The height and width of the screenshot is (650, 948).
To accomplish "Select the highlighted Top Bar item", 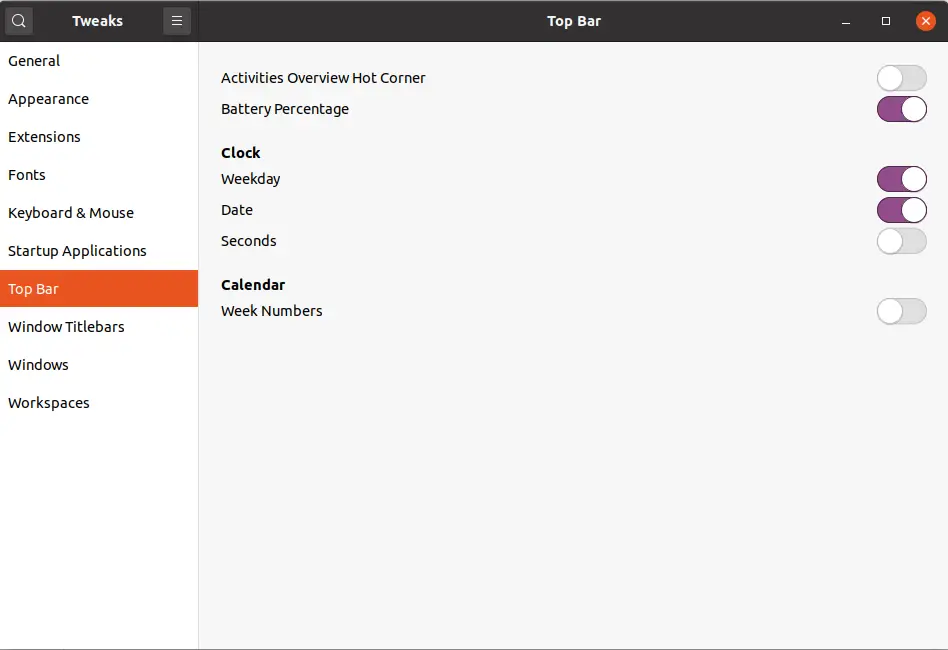I will (x=99, y=289).
